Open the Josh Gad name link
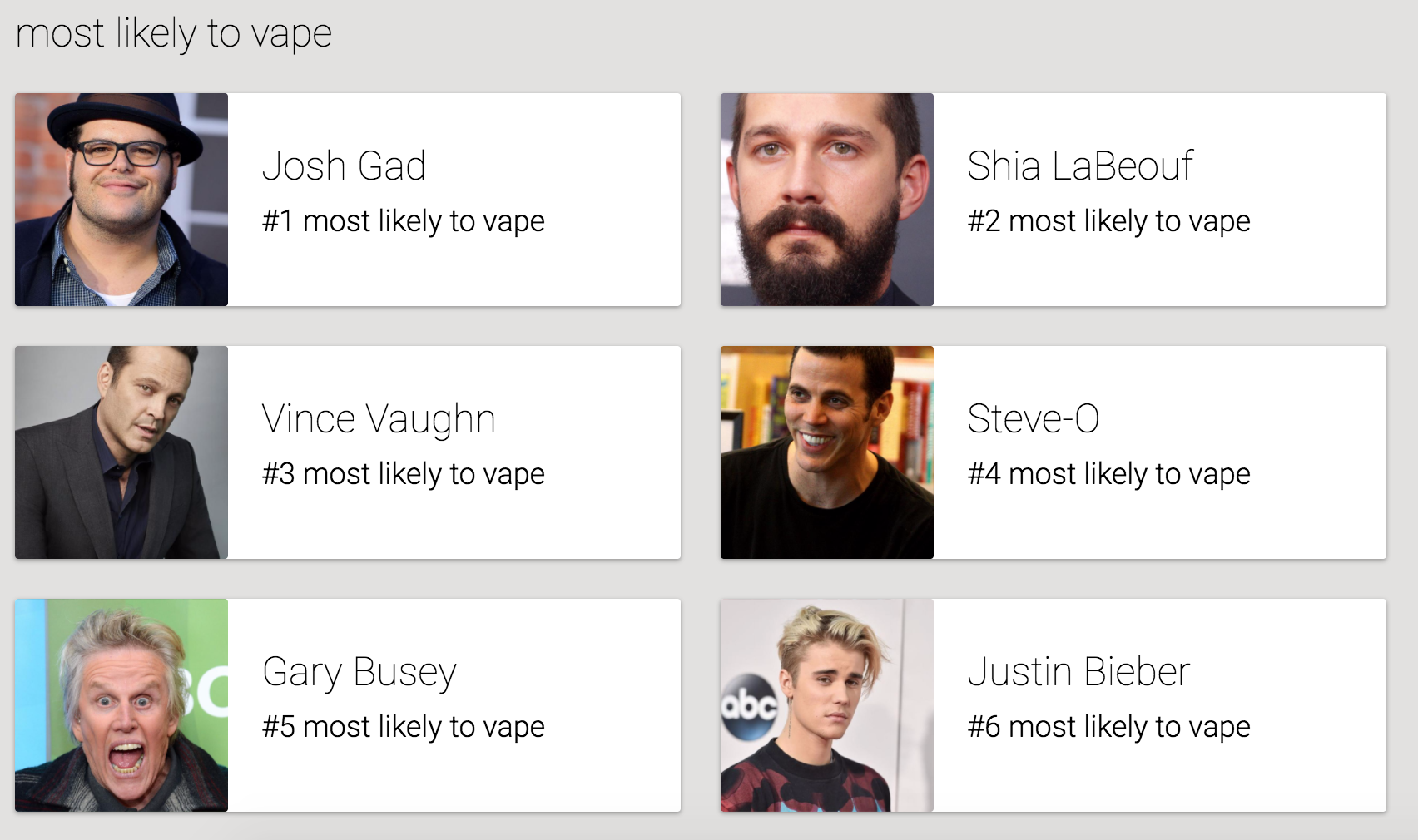Viewport: 1418px width, 840px height. (x=344, y=166)
